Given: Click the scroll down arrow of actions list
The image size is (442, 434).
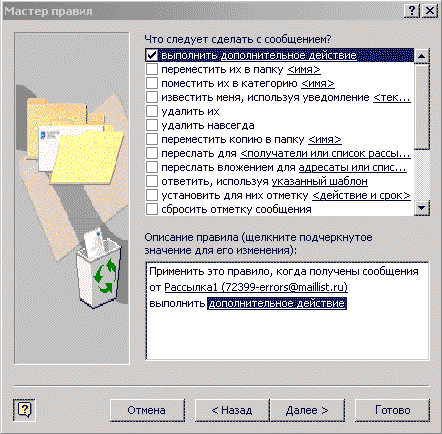Looking at the screenshot, I should (x=422, y=208).
